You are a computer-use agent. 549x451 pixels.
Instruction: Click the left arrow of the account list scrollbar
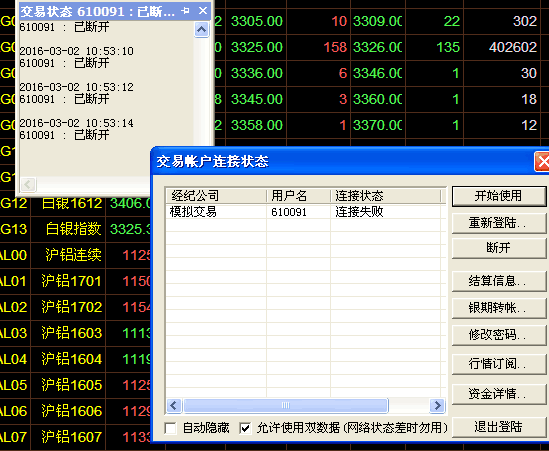[x=174, y=405]
